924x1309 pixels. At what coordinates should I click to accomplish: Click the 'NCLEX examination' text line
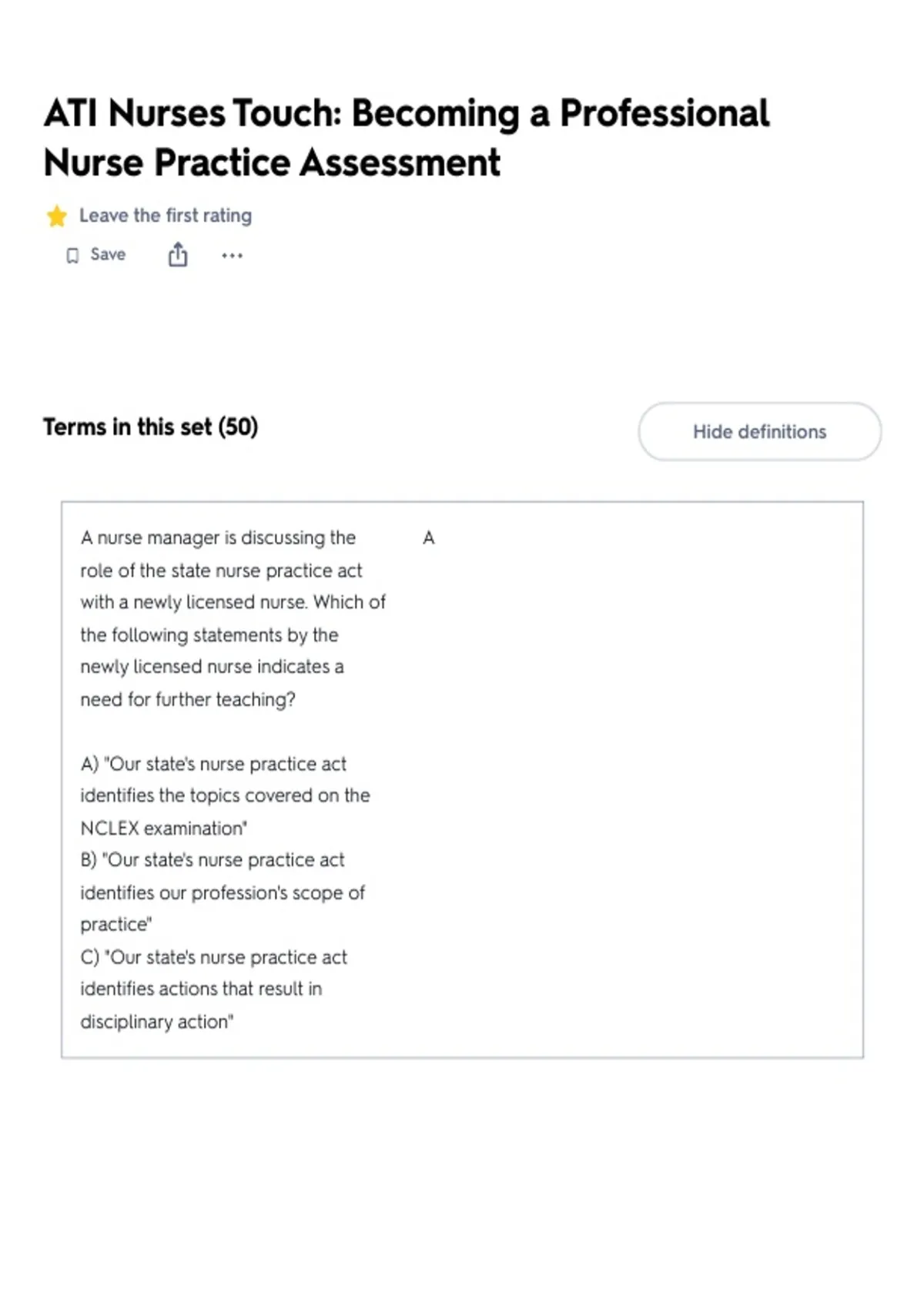pos(163,829)
